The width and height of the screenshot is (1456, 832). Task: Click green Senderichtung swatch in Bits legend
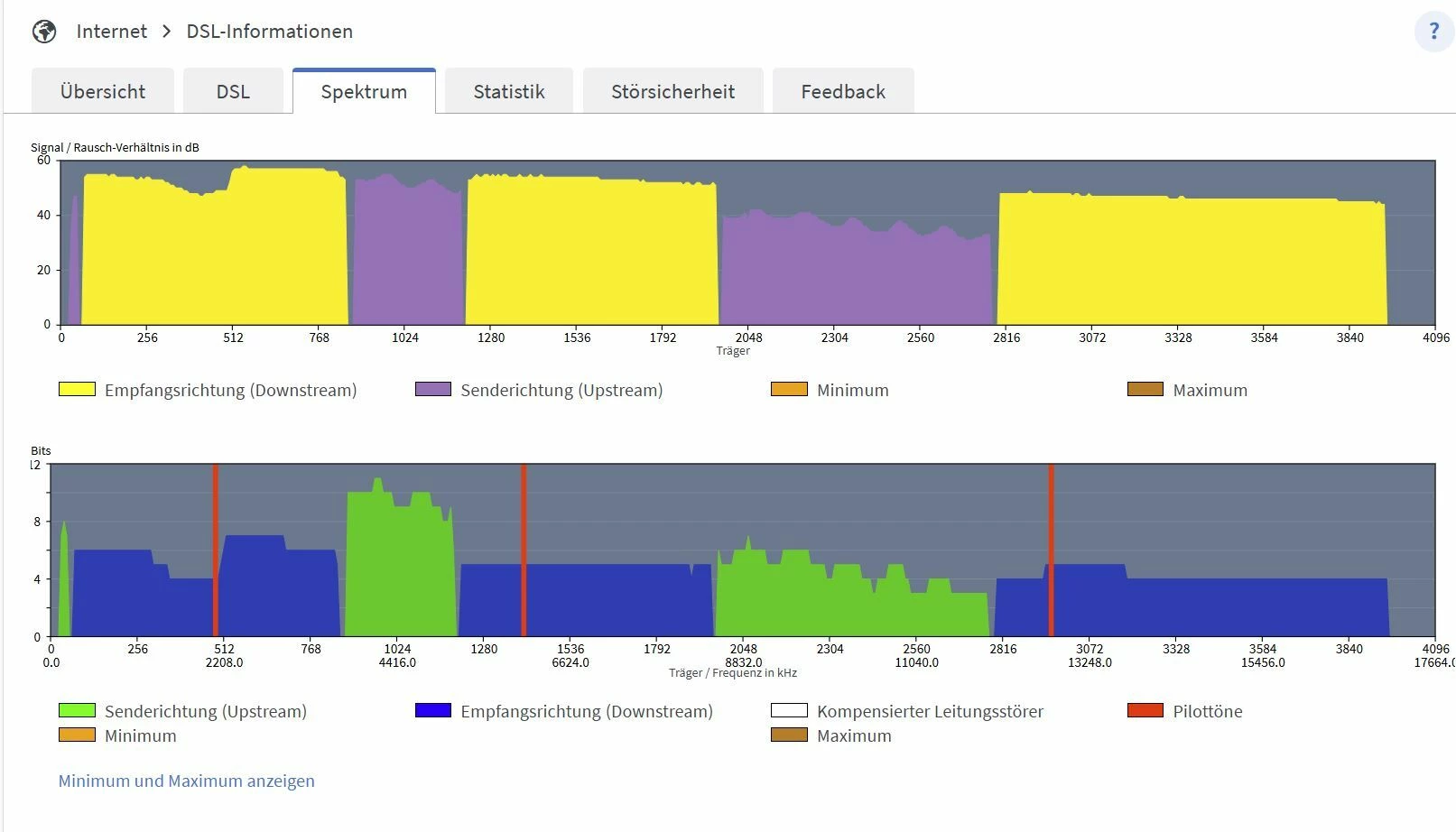click(x=77, y=710)
